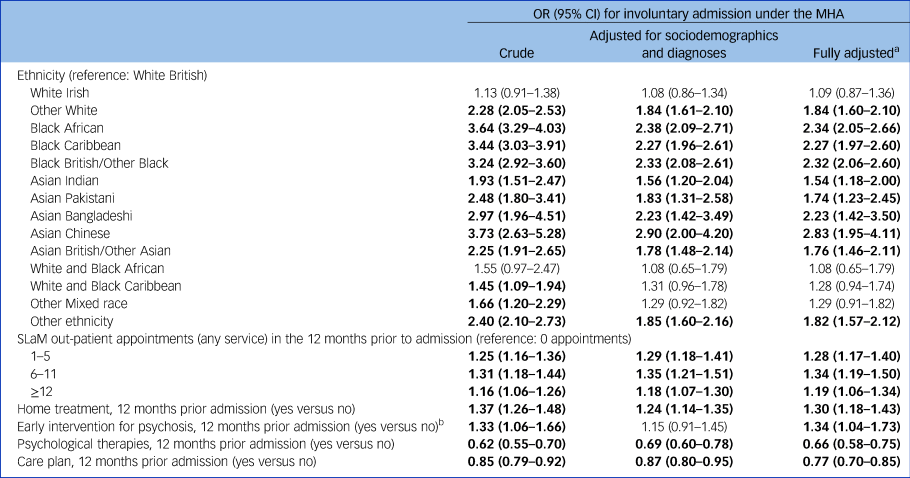Click the 'Other ethnicity' row label
The height and width of the screenshot is (478, 910).
pos(70,321)
